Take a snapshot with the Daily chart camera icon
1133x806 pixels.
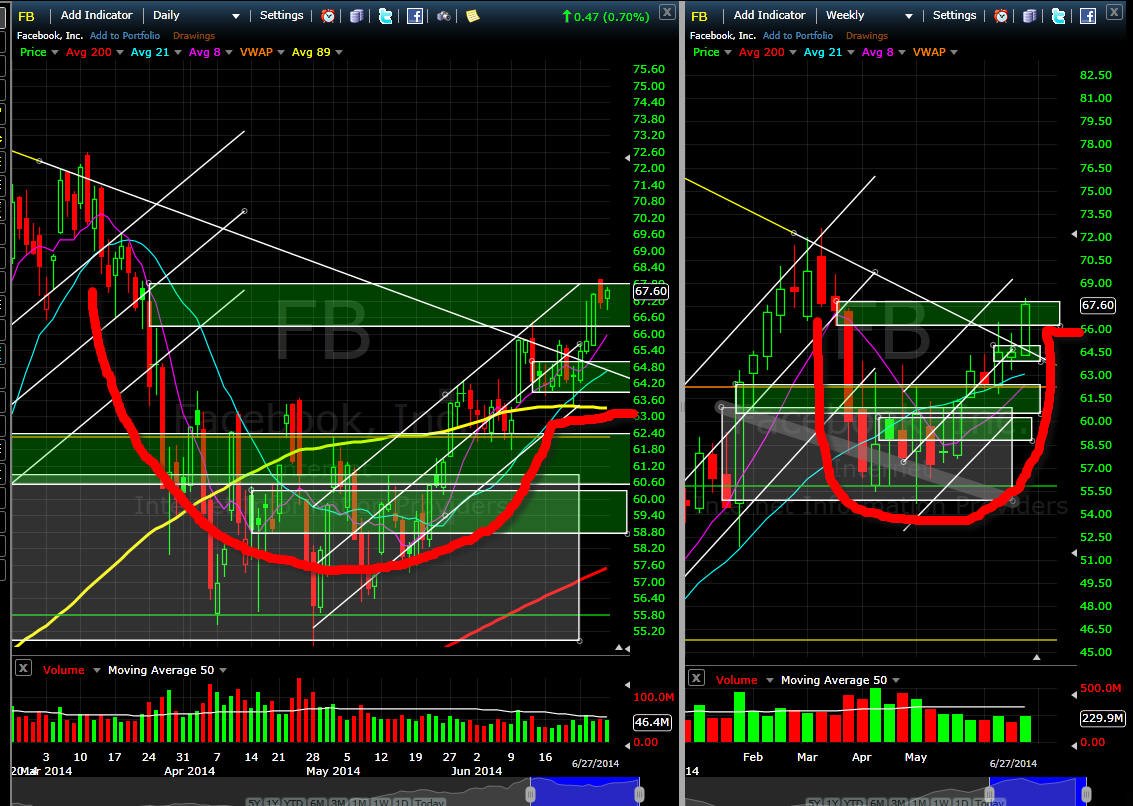[444, 15]
